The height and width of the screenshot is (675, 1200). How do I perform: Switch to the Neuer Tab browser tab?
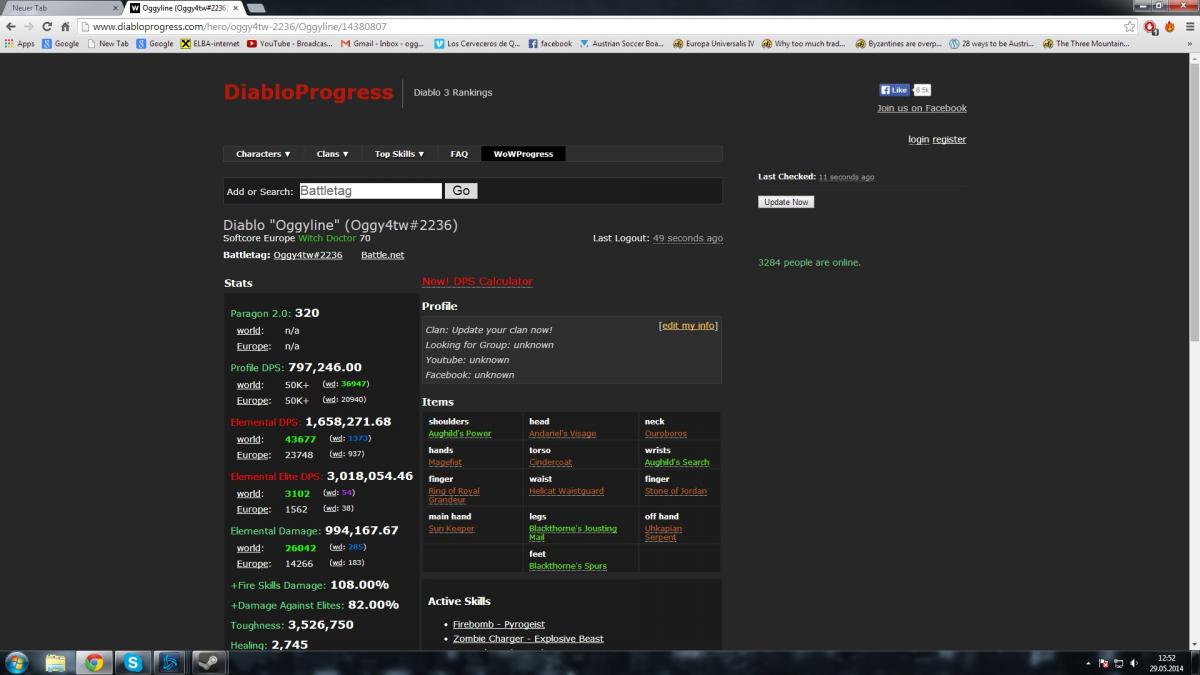(x=60, y=8)
